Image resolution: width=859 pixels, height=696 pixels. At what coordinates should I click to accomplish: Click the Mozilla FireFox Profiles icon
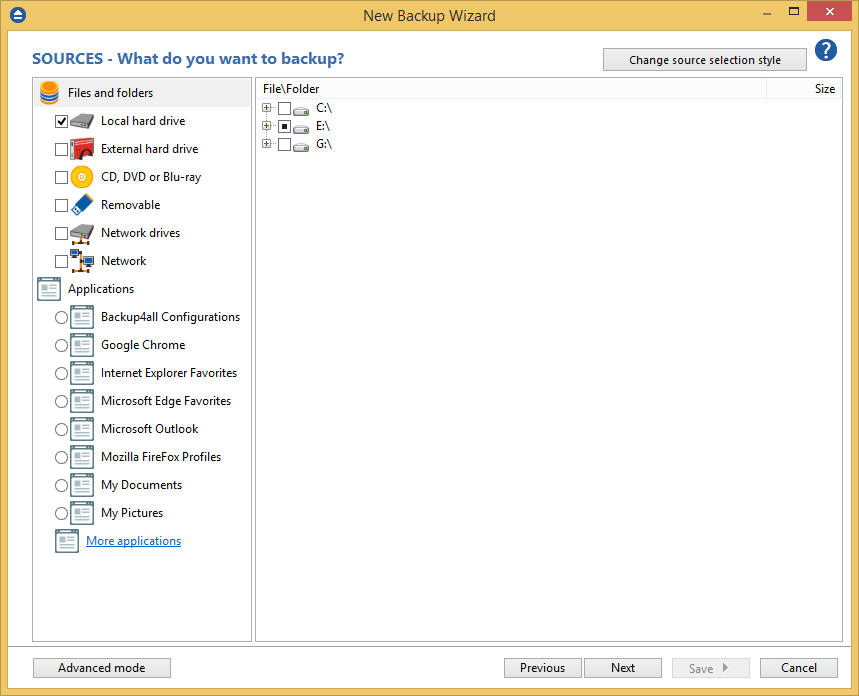[x=82, y=457]
